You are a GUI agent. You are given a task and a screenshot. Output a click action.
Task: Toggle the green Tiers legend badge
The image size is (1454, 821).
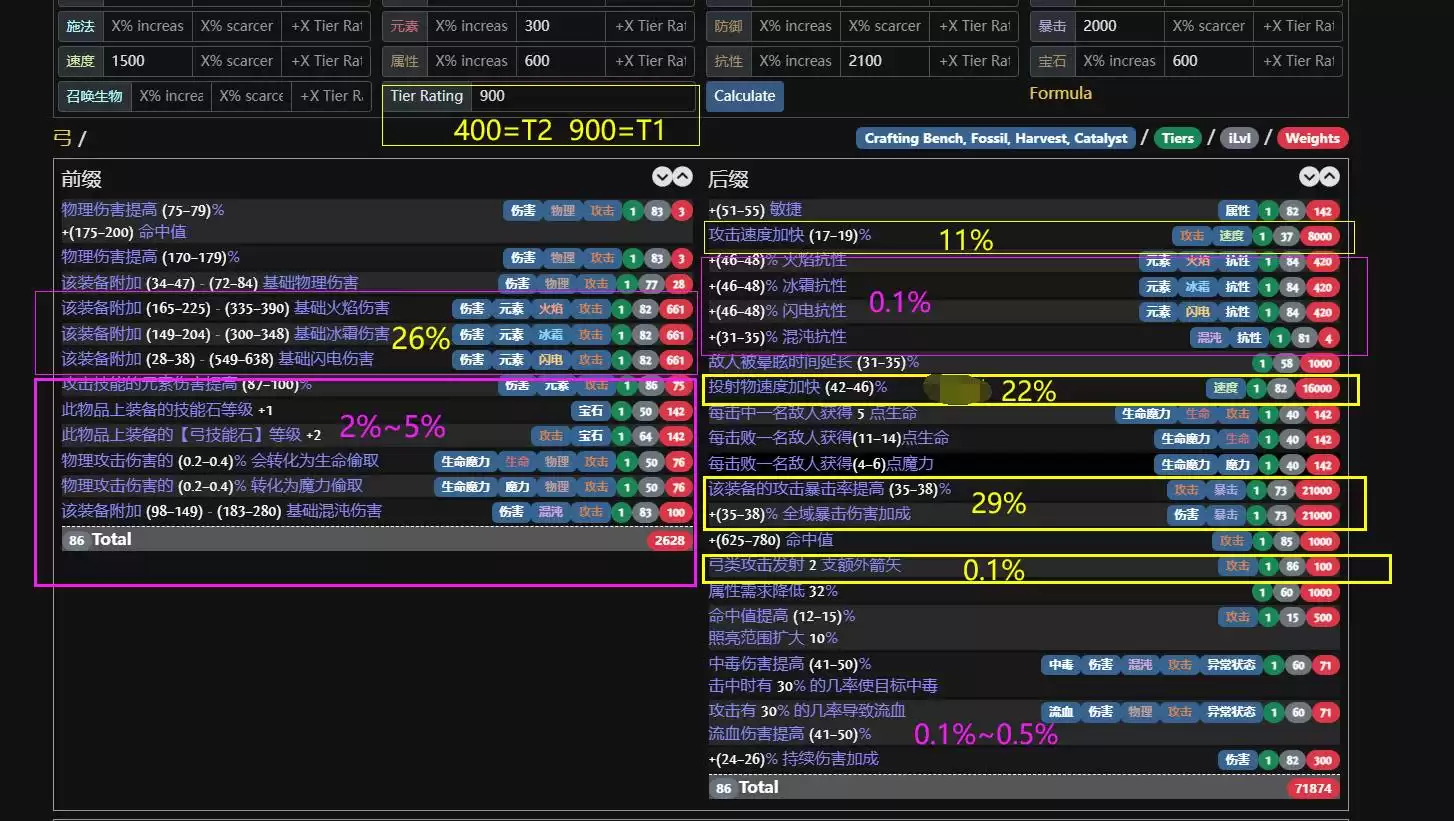1177,139
